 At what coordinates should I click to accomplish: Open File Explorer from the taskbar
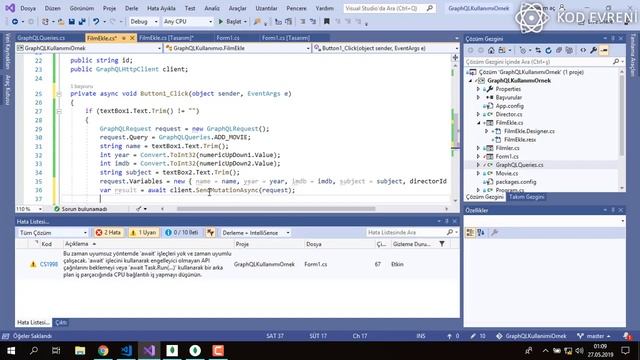[80, 351]
